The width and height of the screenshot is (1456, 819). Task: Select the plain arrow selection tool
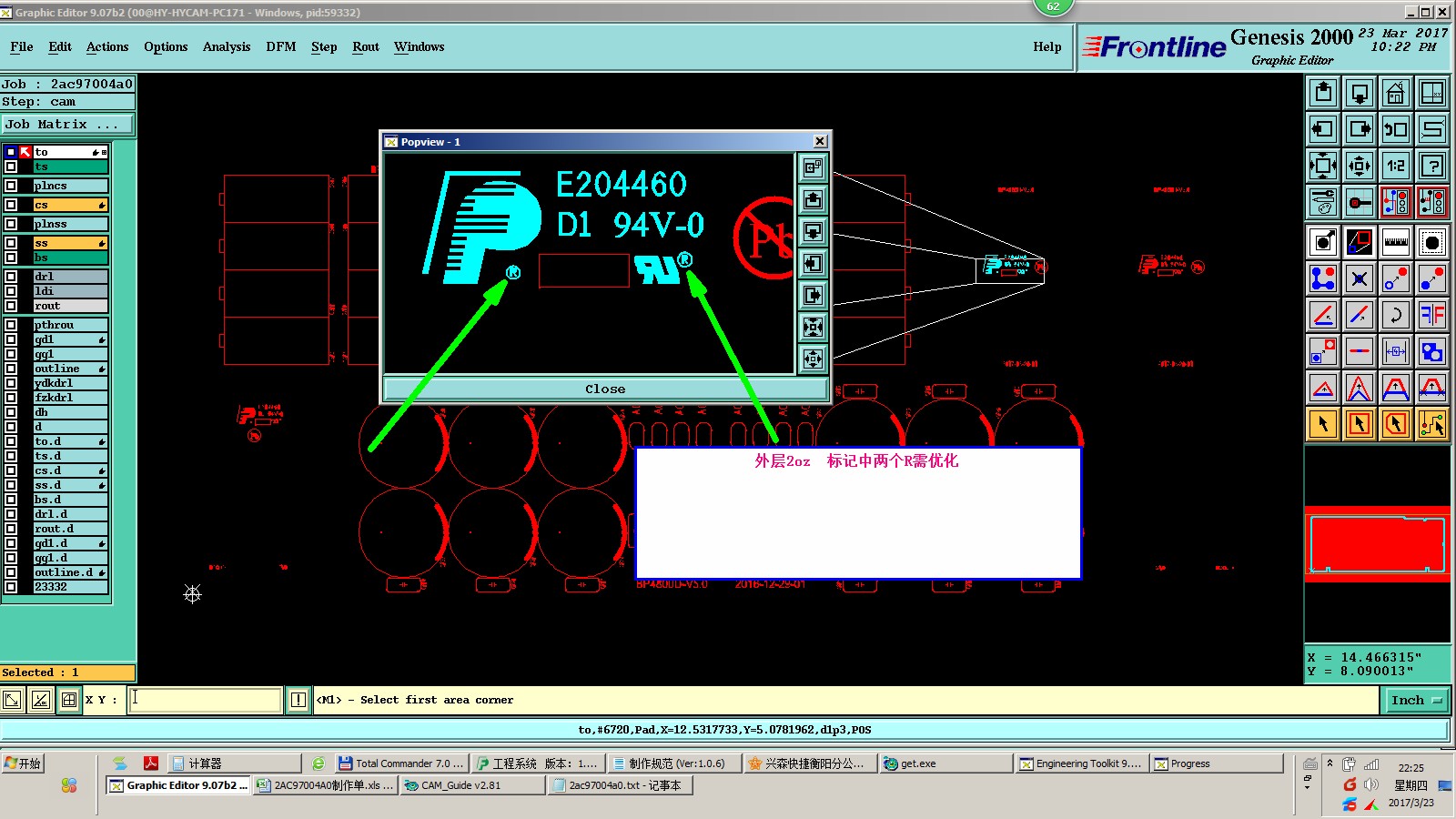coord(1323,424)
